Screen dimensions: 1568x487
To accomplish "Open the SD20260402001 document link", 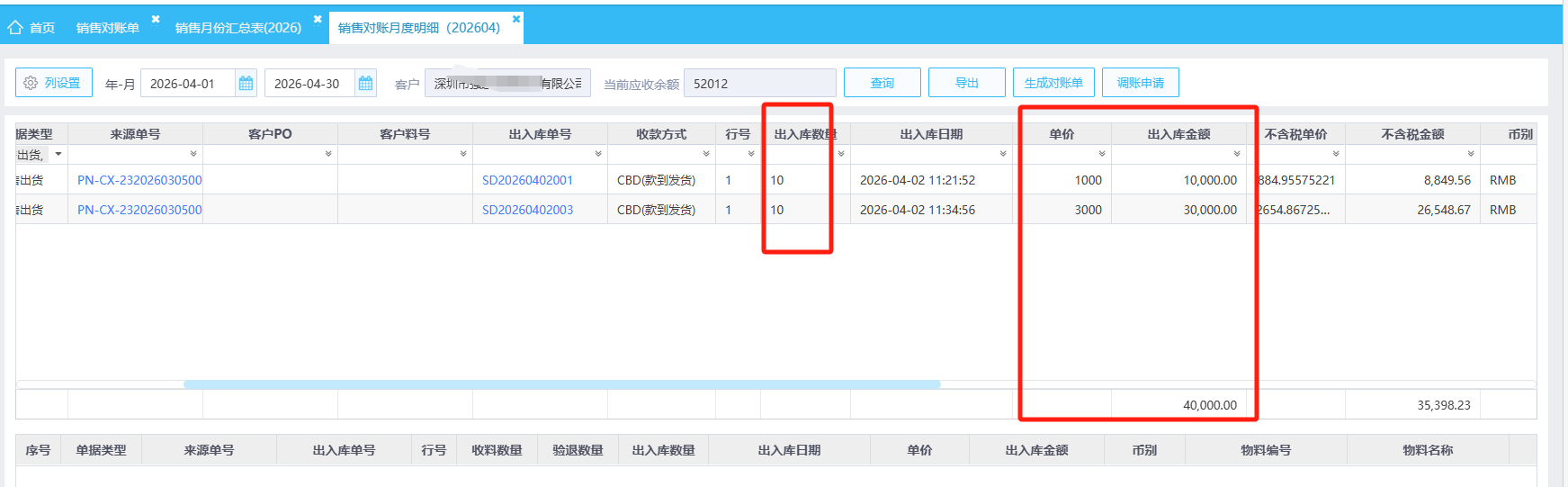I will click(527, 180).
